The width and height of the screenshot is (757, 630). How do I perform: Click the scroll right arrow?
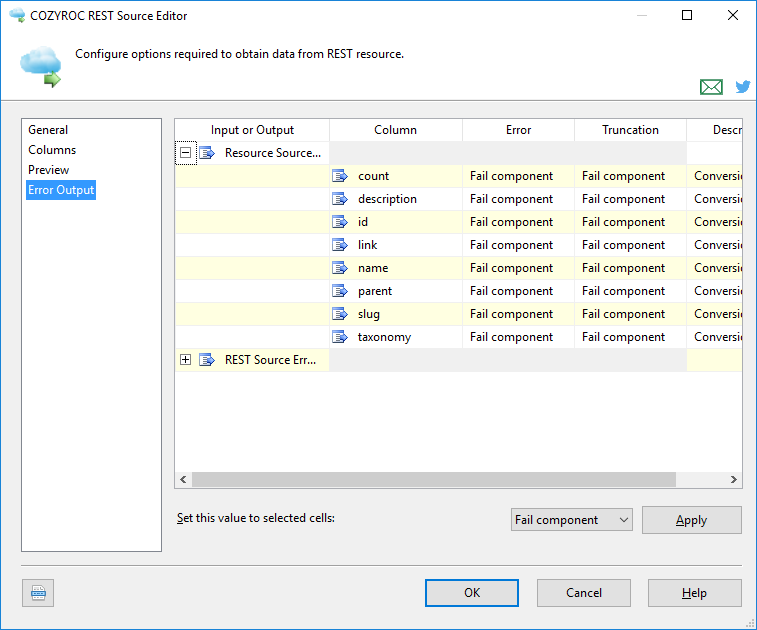[733, 479]
